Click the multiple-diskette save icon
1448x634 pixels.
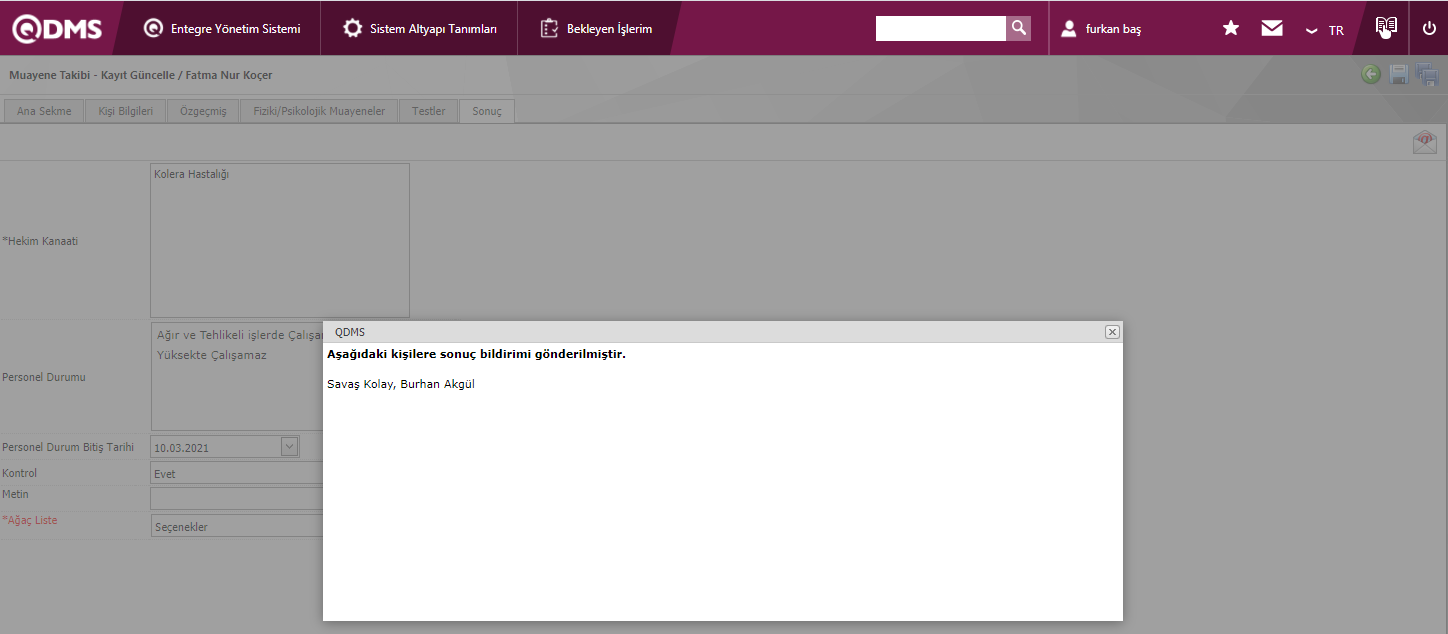(x=1427, y=74)
